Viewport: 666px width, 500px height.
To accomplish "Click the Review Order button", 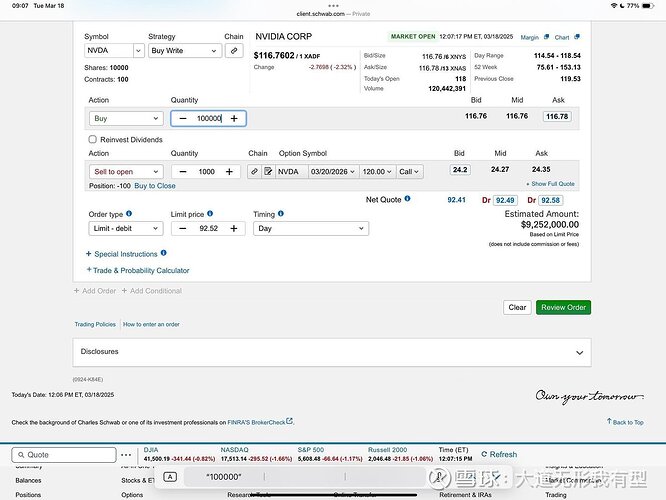I will coord(563,308).
